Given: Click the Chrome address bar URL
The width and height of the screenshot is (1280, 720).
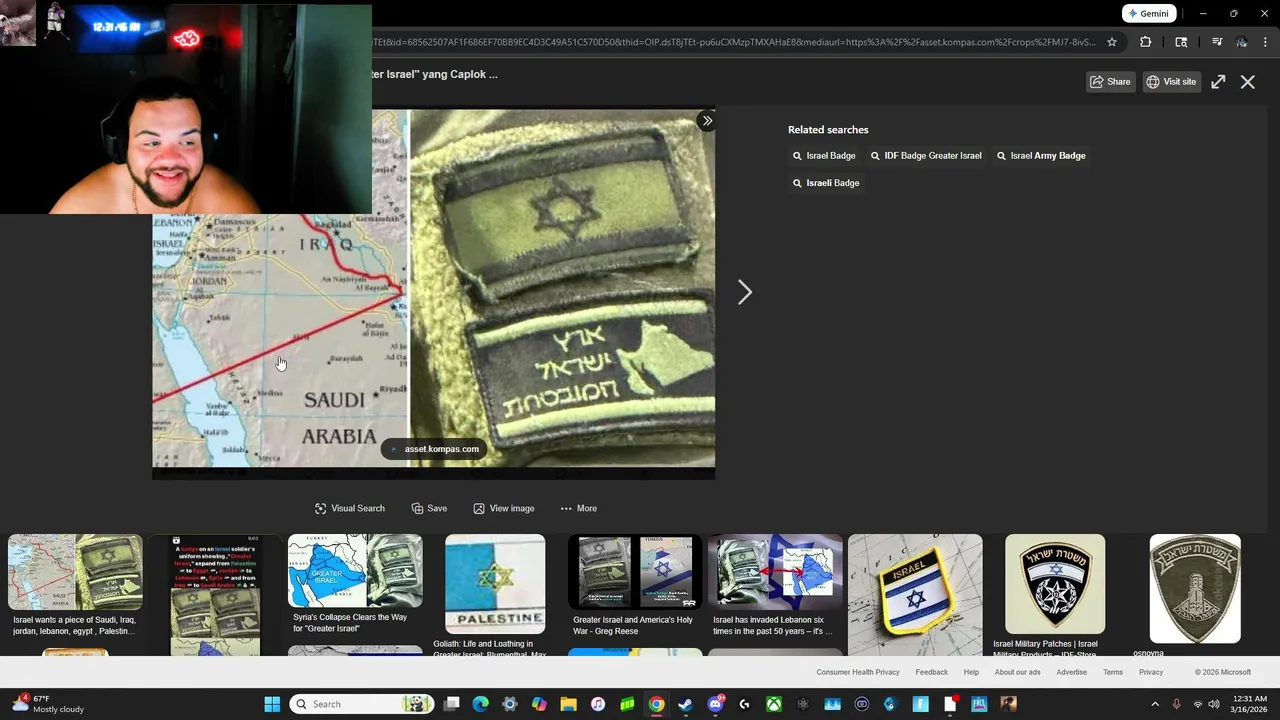Looking at the screenshot, I should pos(735,42).
